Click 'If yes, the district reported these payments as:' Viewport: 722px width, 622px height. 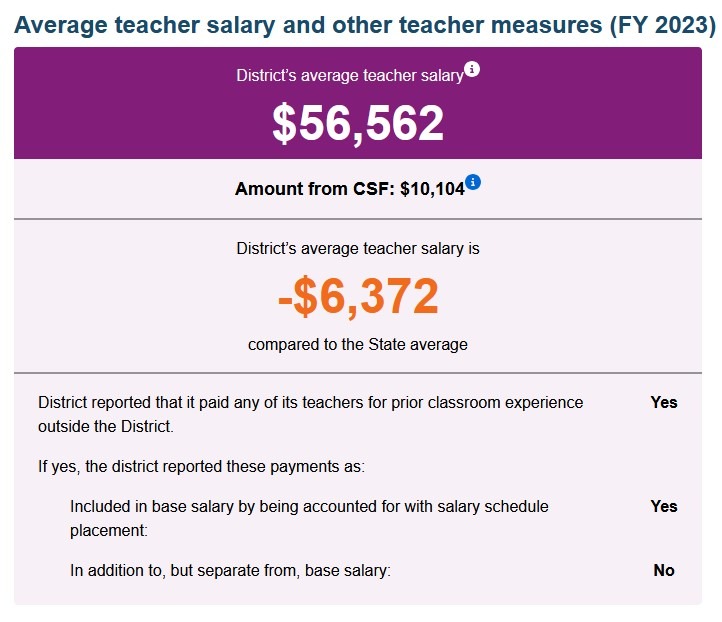201,466
